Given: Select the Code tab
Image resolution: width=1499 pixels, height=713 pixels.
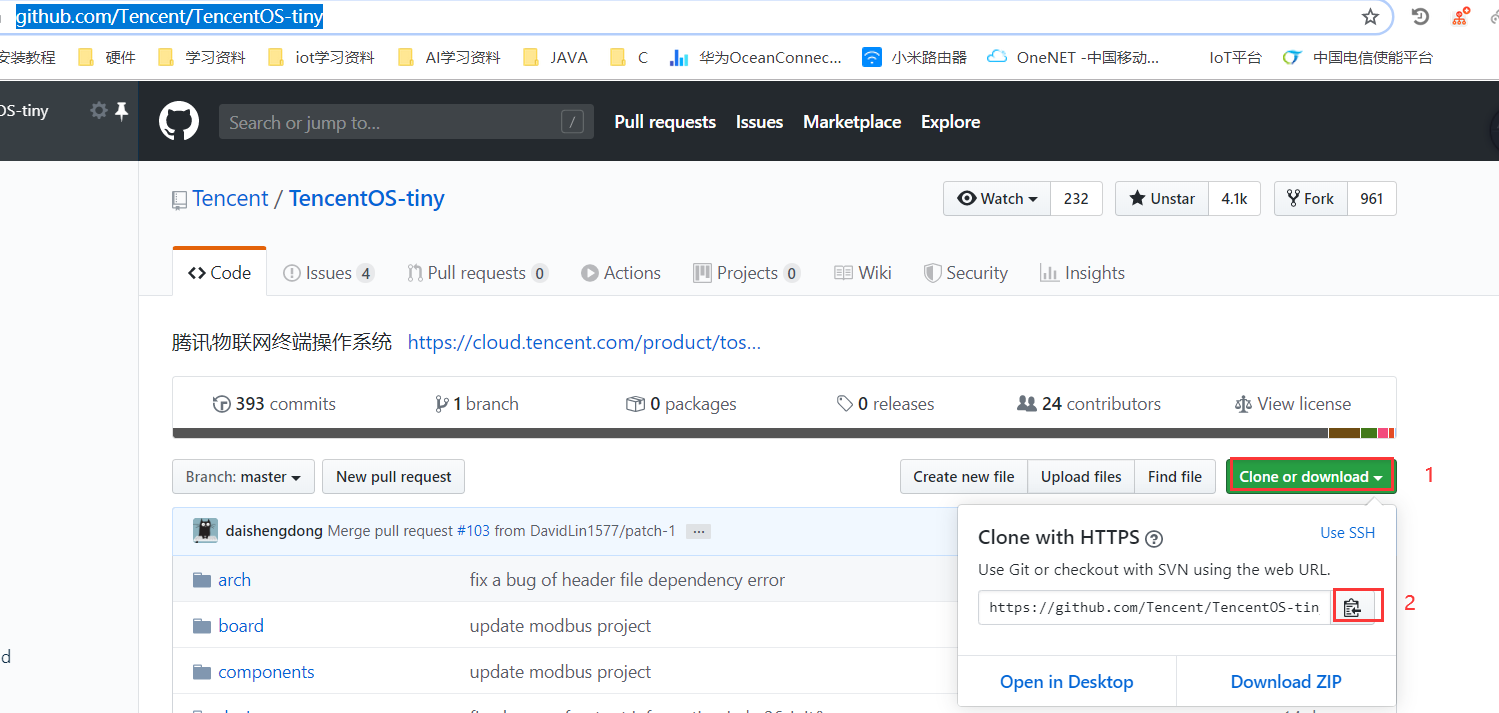Looking at the screenshot, I should pyautogui.click(x=219, y=273).
